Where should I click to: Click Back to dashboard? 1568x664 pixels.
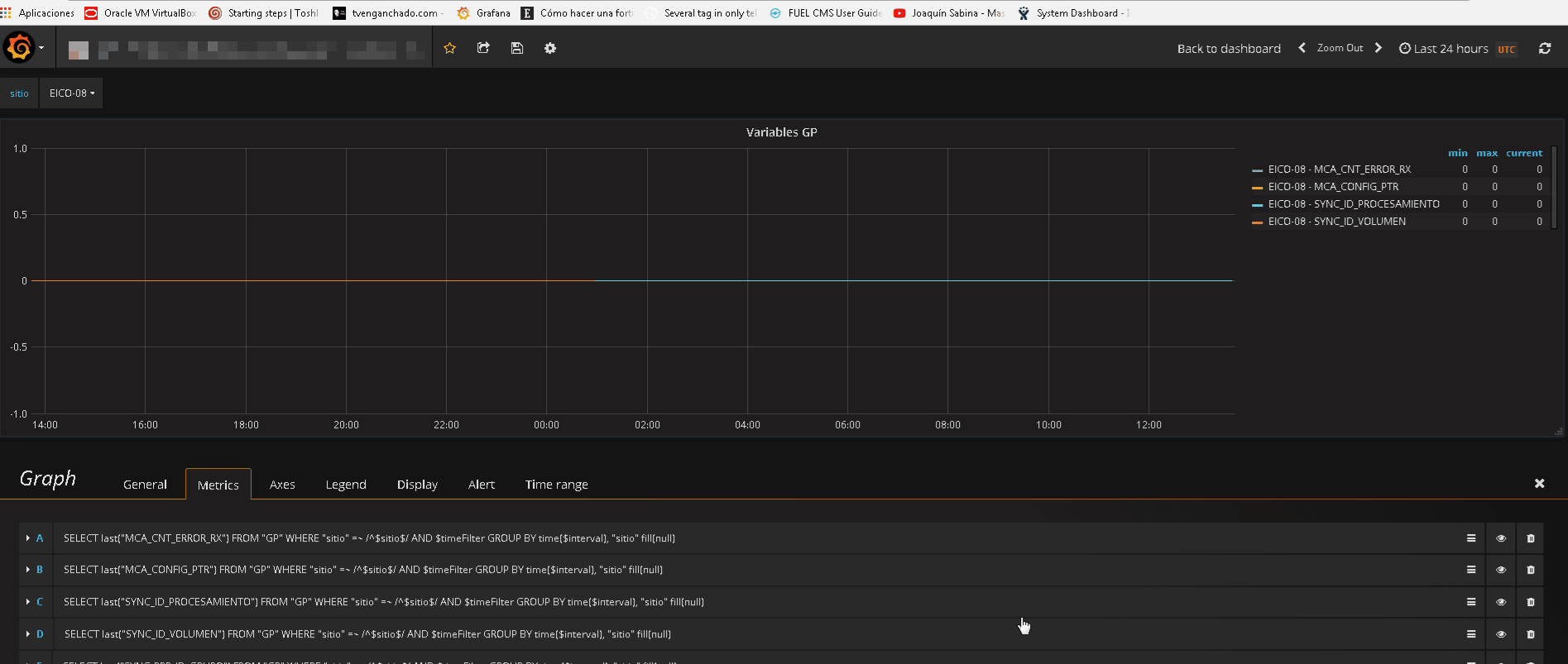coord(1229,49)
